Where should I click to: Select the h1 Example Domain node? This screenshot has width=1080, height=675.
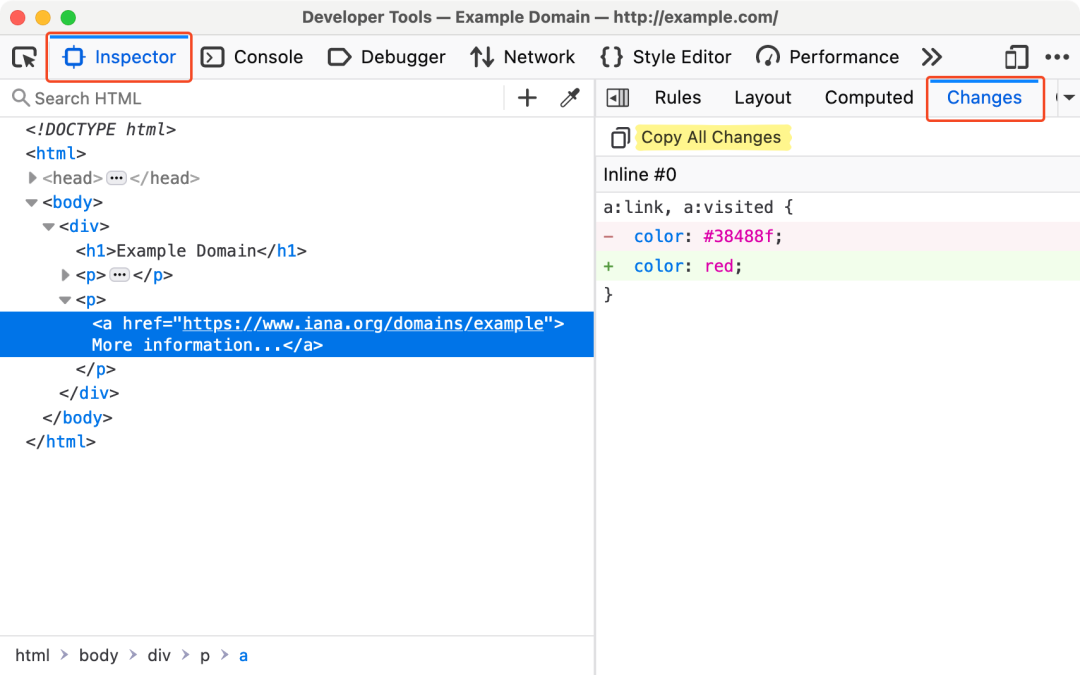(x=191, y=251)
